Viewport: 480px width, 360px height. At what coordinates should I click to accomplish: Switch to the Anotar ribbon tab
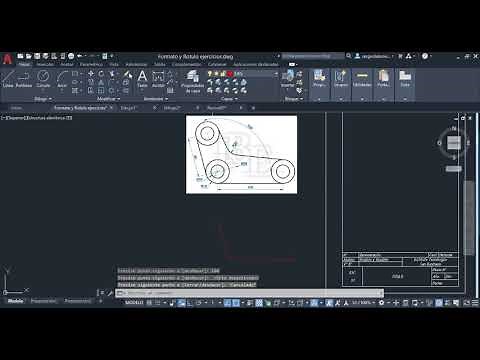point(67,64)
